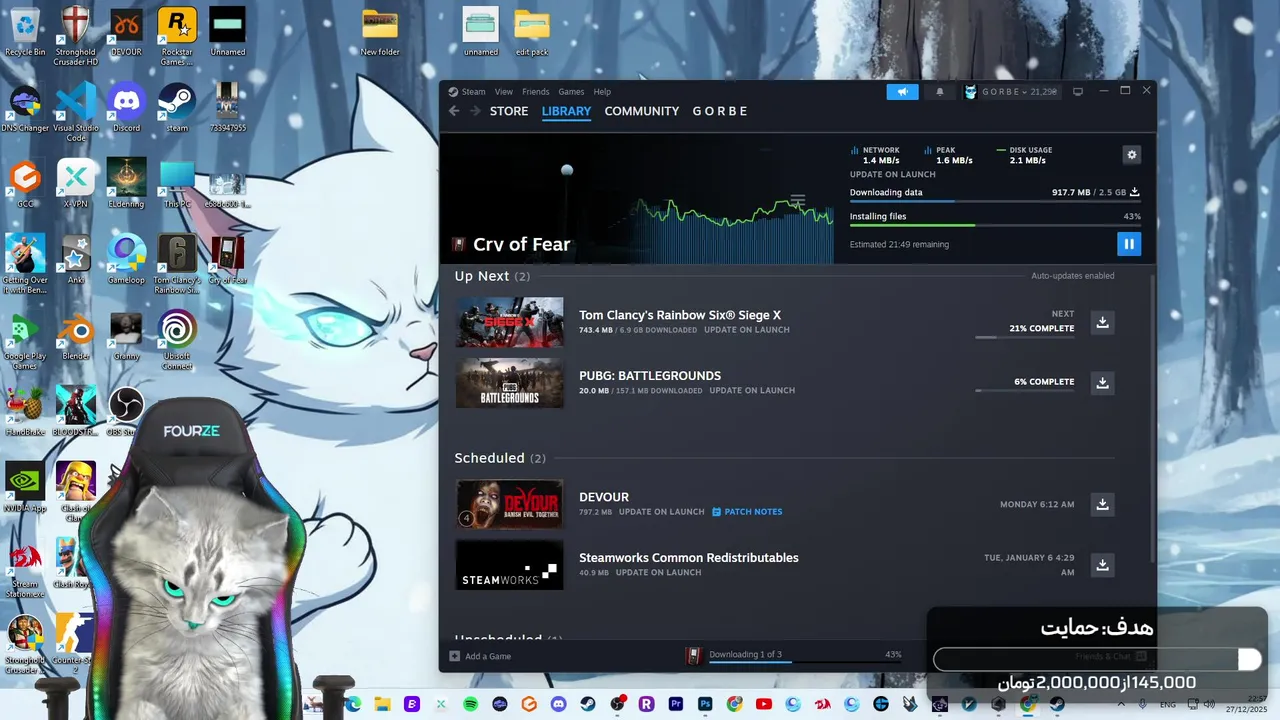Select the Recycle Bin desktop icon
Viewport: 1280px width, 720px height.
tap(25, 32)
